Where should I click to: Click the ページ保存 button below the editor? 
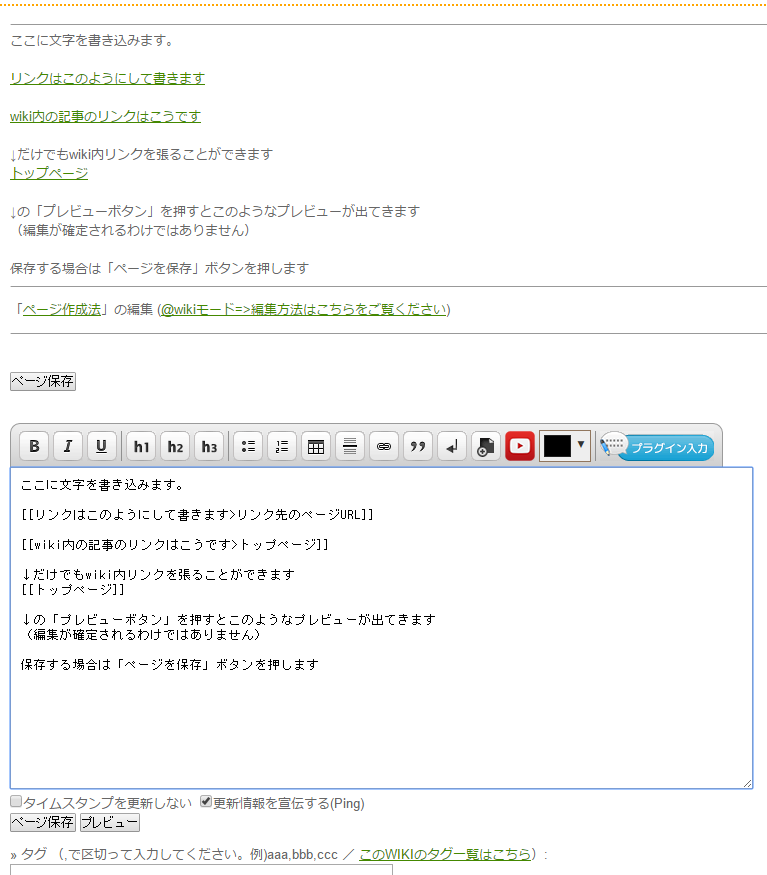pos(43,823)
